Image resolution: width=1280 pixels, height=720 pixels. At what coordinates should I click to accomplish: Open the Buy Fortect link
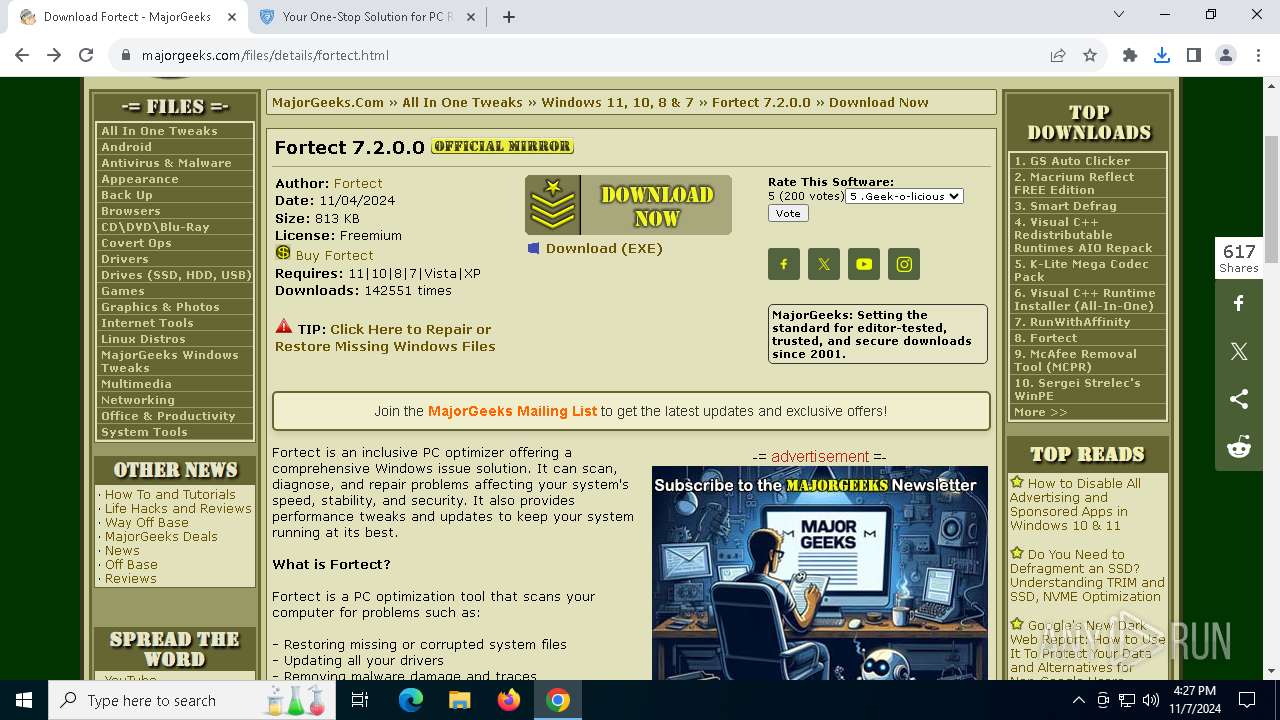[x=334, y=255]
